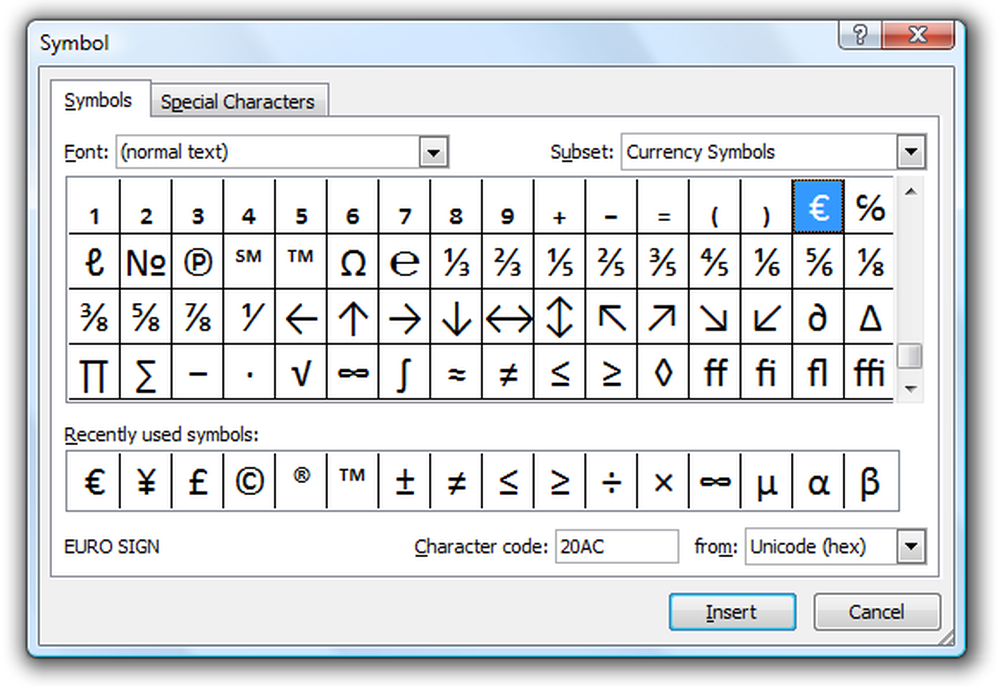Select the left-right double arrow symbol
Screen dimensions: 1000x686
click(508, 317)
